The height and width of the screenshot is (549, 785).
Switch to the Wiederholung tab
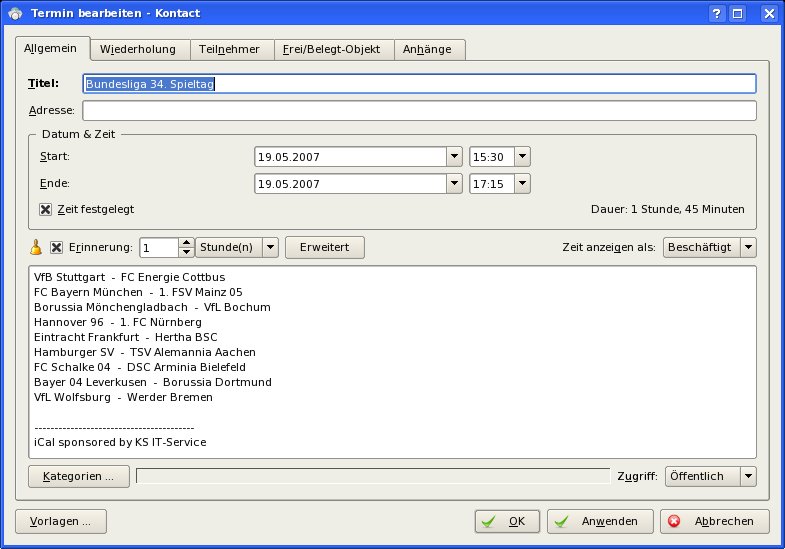click(x=138, y=50)
